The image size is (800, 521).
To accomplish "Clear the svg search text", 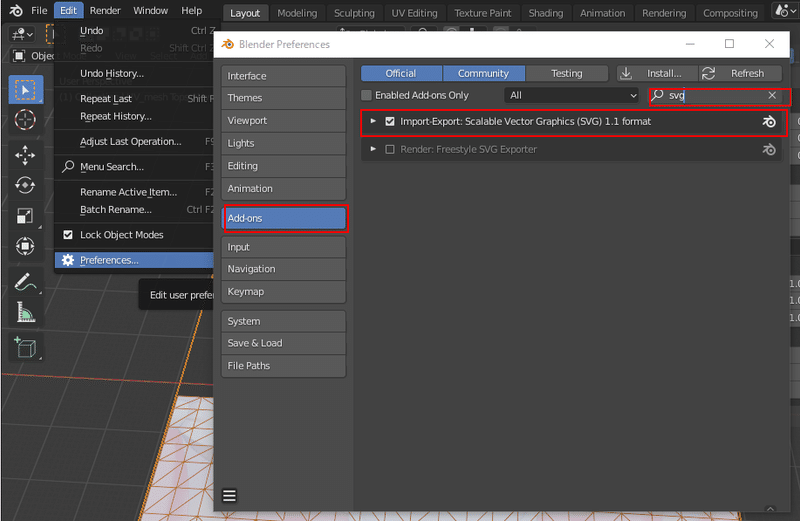I will (x=772, y=95).
